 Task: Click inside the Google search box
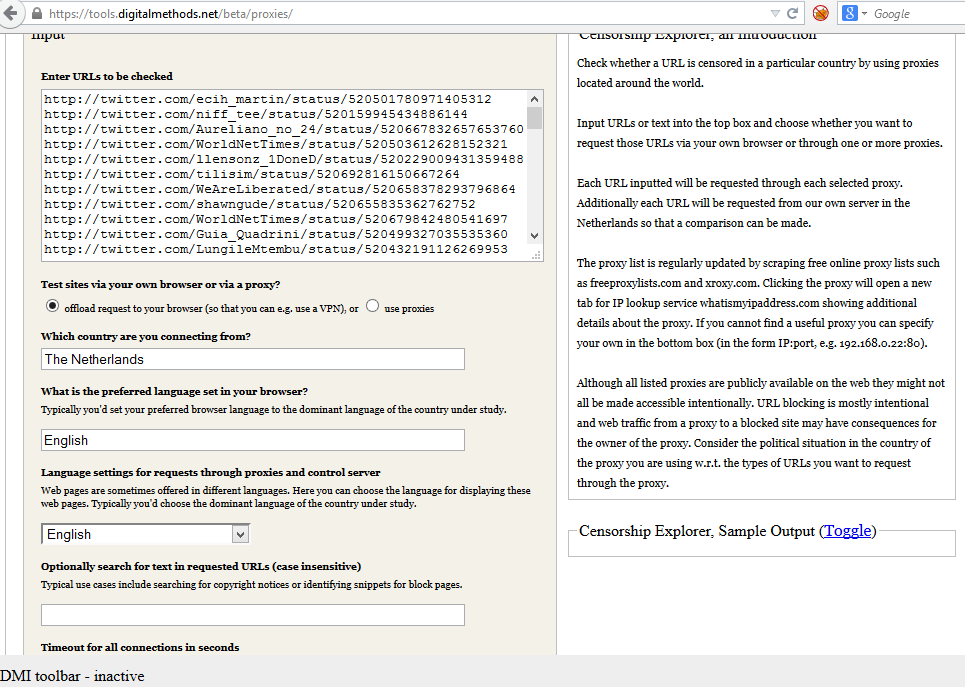(x=919, y=14)
